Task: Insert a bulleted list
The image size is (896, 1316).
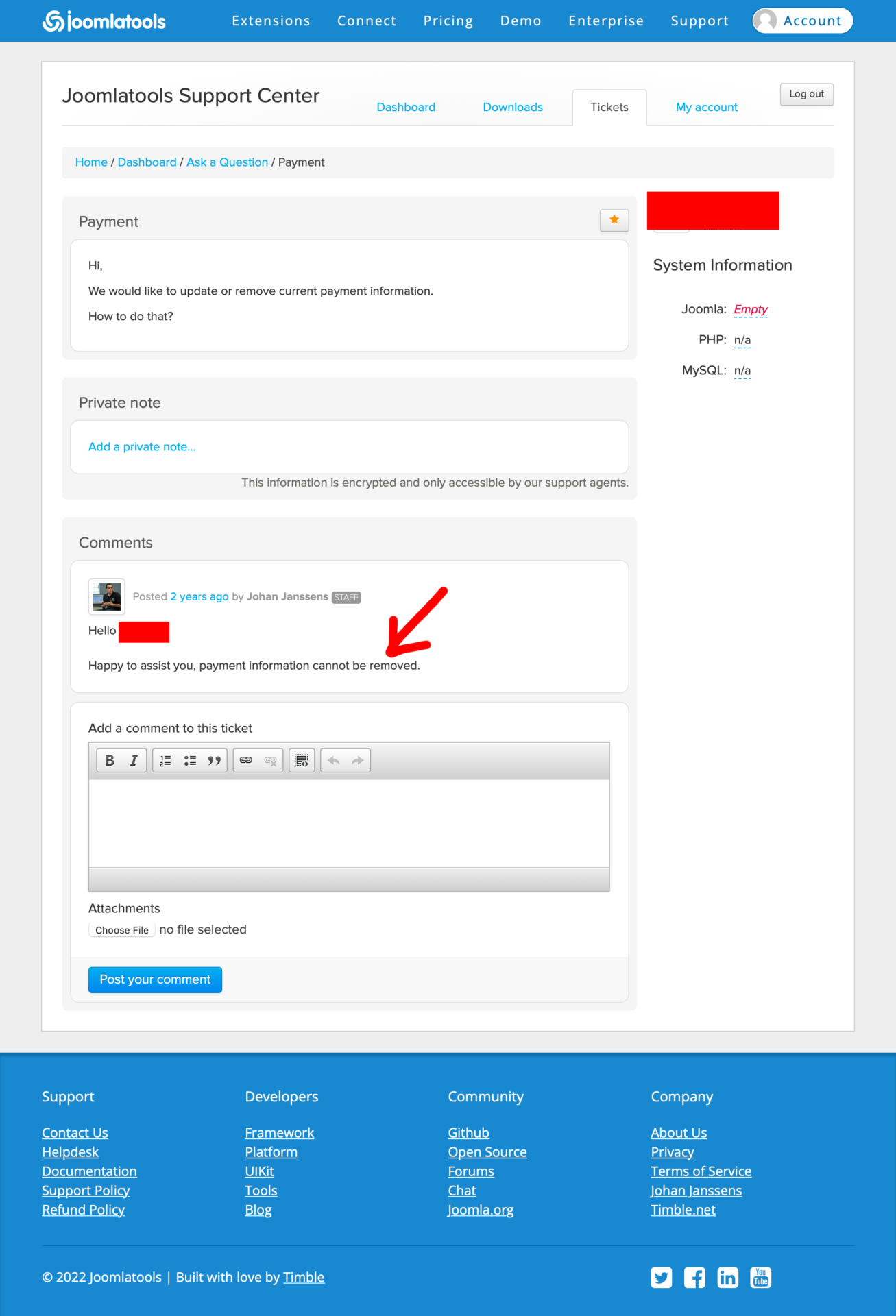Action: click(x=190, y=761)
